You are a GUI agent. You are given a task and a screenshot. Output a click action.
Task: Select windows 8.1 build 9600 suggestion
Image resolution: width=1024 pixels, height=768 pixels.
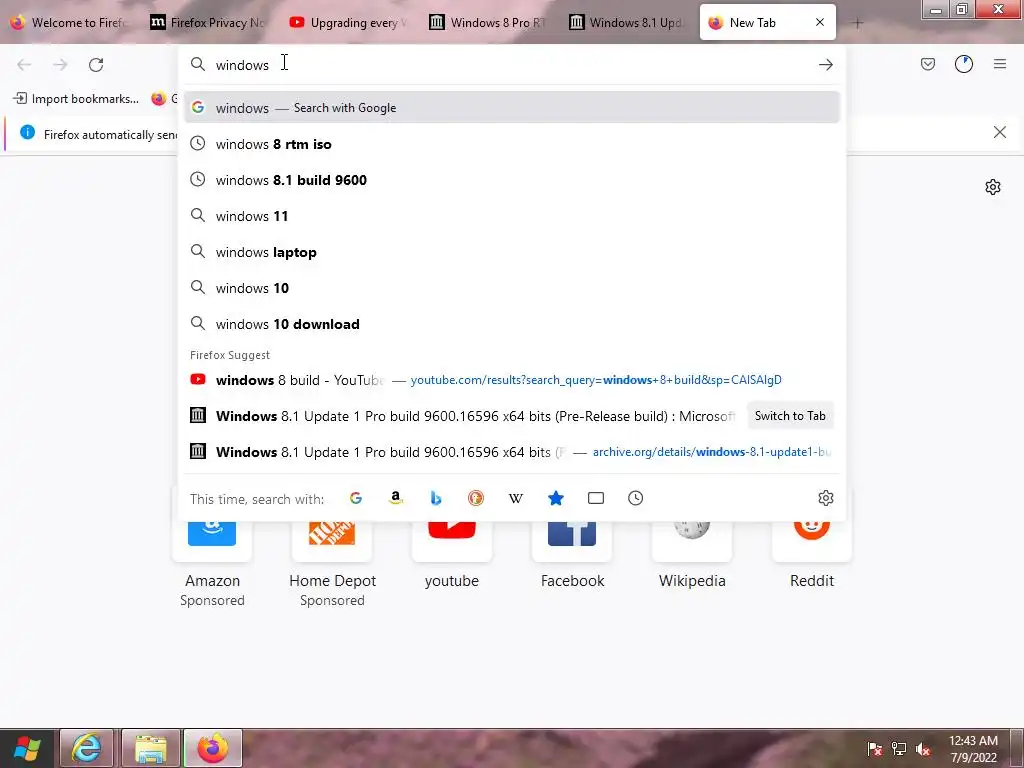click(512, 180)
